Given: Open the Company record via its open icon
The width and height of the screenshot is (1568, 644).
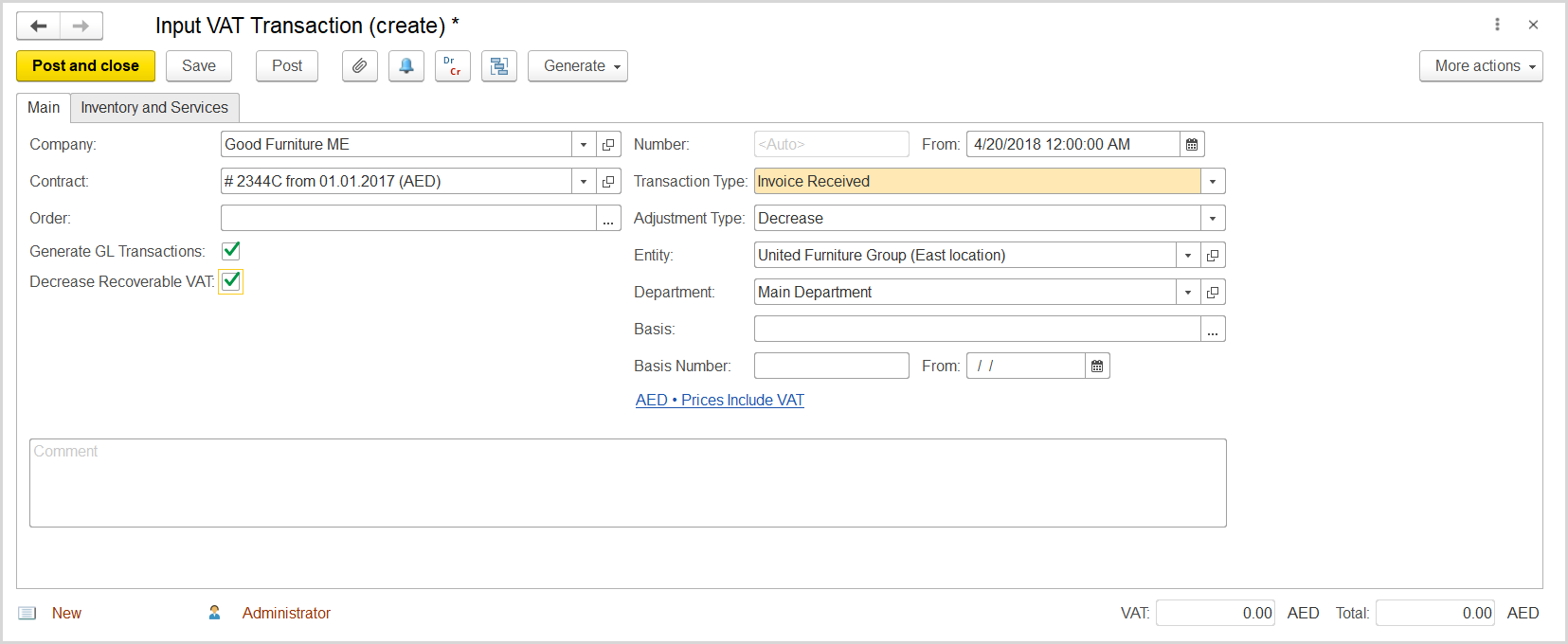Looking at the screenshot, I should [608, 144].
